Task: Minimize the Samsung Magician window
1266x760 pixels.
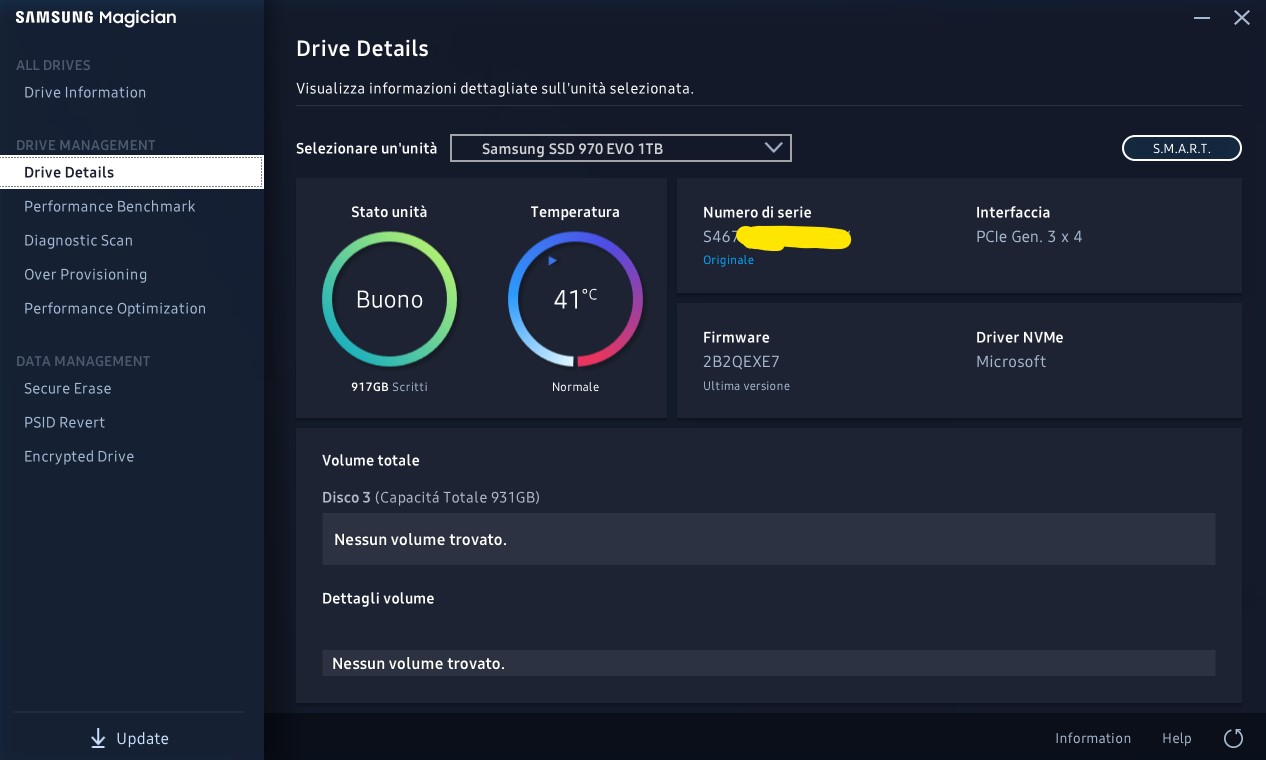Action: [x=1203, y=18]
